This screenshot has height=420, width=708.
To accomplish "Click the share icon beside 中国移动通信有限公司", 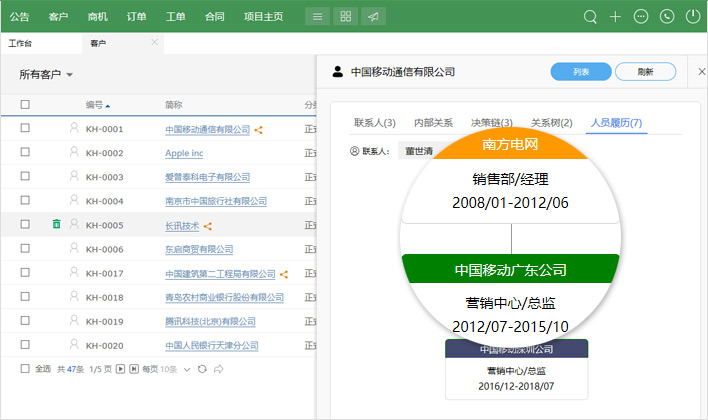I will coord(258,129).
